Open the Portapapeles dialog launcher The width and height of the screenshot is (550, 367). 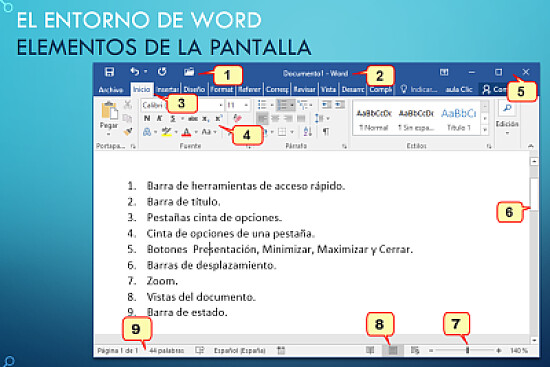(133, 147)
